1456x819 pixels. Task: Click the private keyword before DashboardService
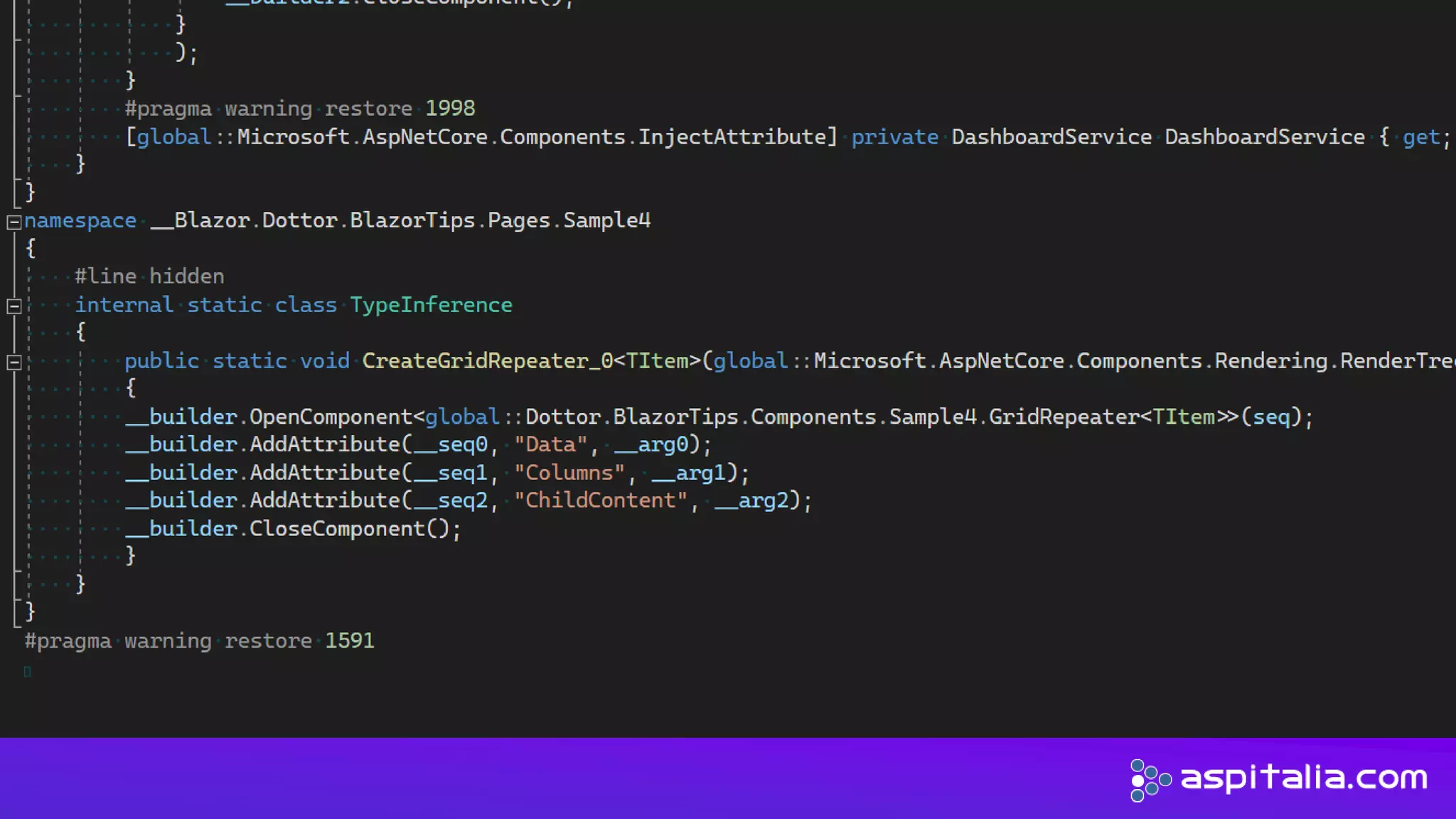click(894, 136)
